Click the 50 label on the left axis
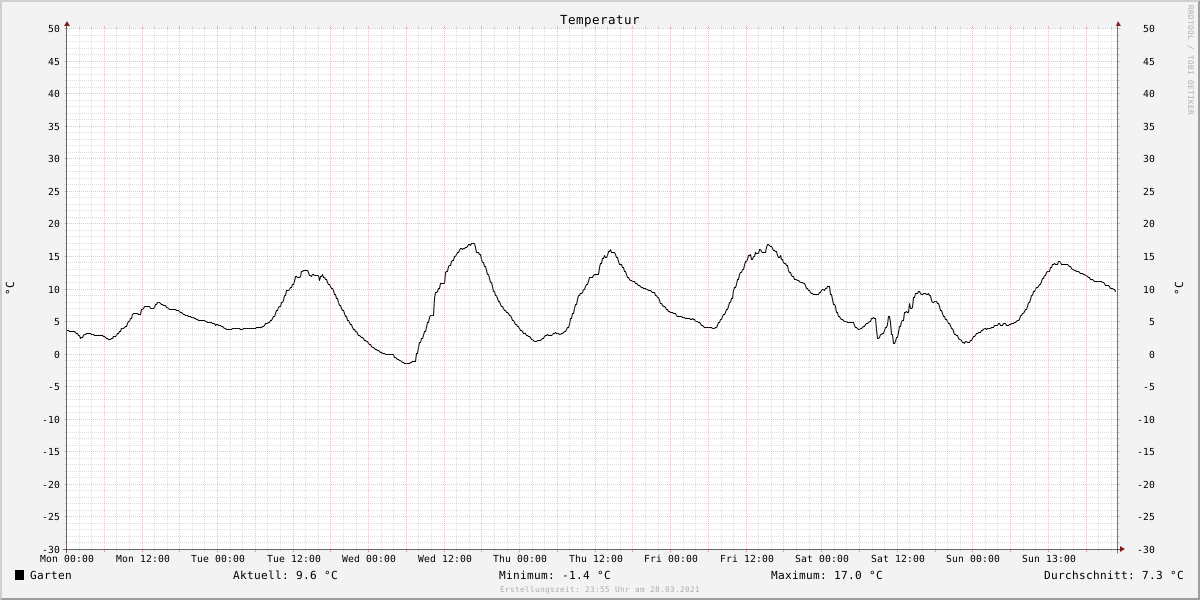 54,29
